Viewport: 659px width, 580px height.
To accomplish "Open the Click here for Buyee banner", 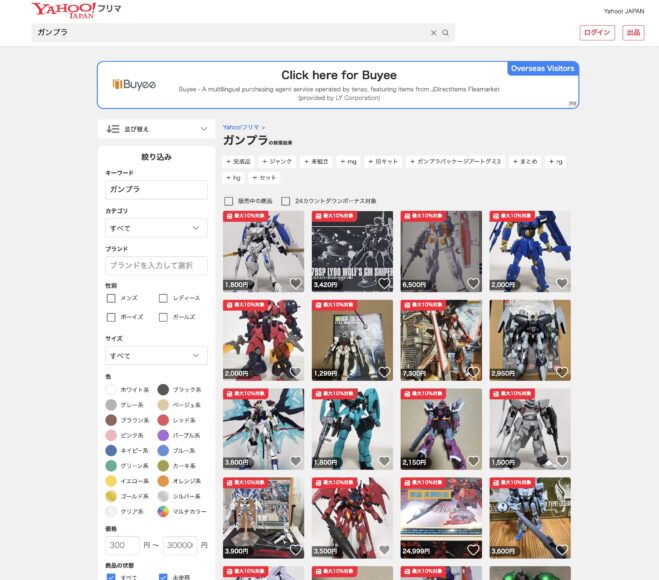I will point(338,85).
